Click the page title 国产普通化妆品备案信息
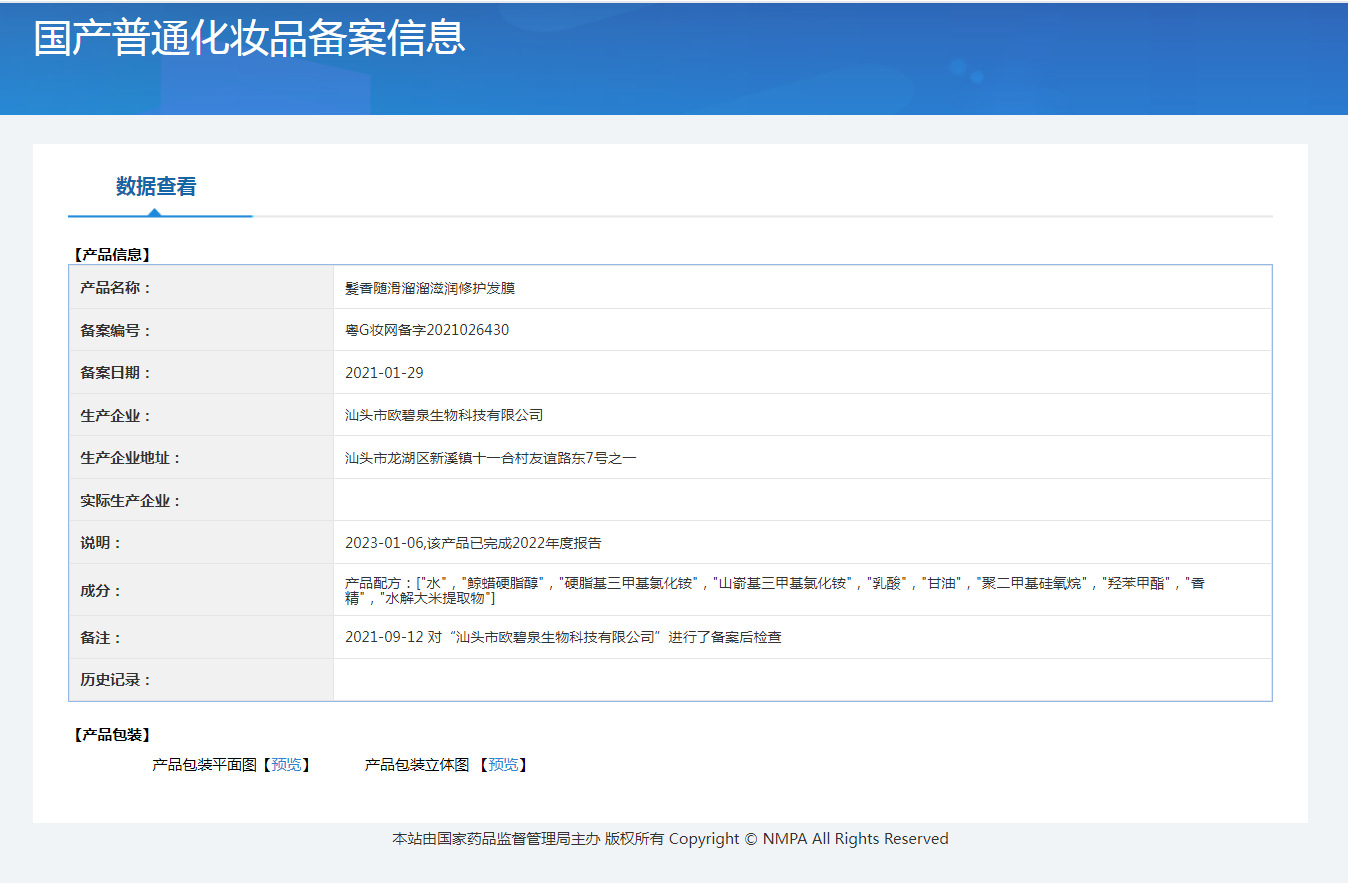Image resolution: width=1348 pixels, height=883 pixels. [x=250, y=38]
